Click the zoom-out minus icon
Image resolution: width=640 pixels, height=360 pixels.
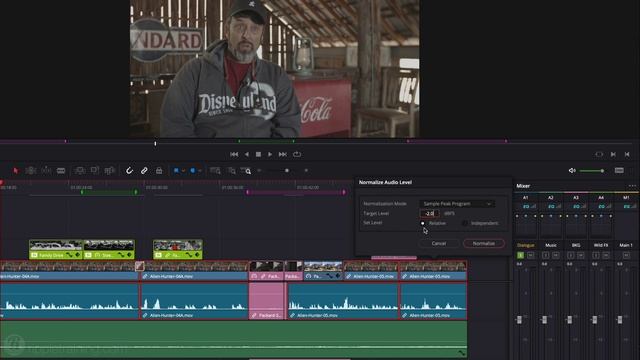click(259, 171)
